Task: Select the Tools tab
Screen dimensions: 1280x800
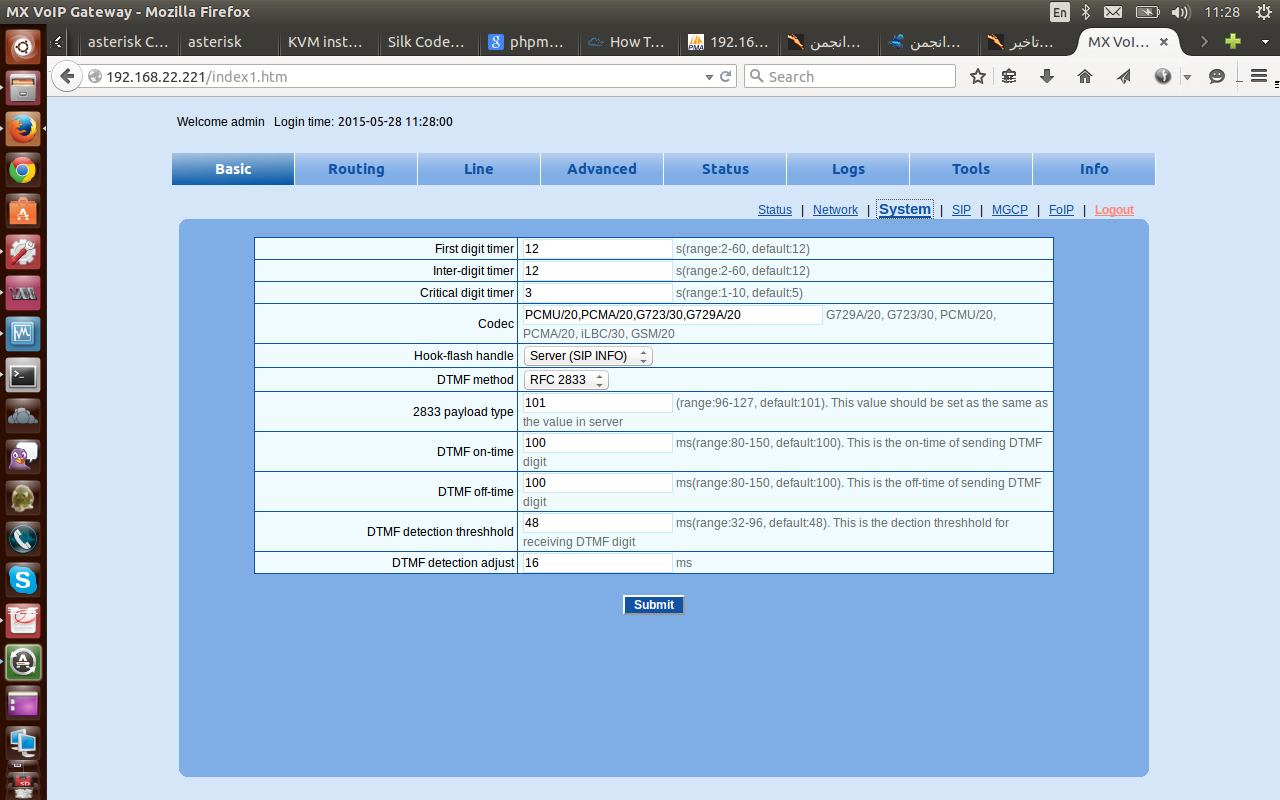Action: pos(971,169)
